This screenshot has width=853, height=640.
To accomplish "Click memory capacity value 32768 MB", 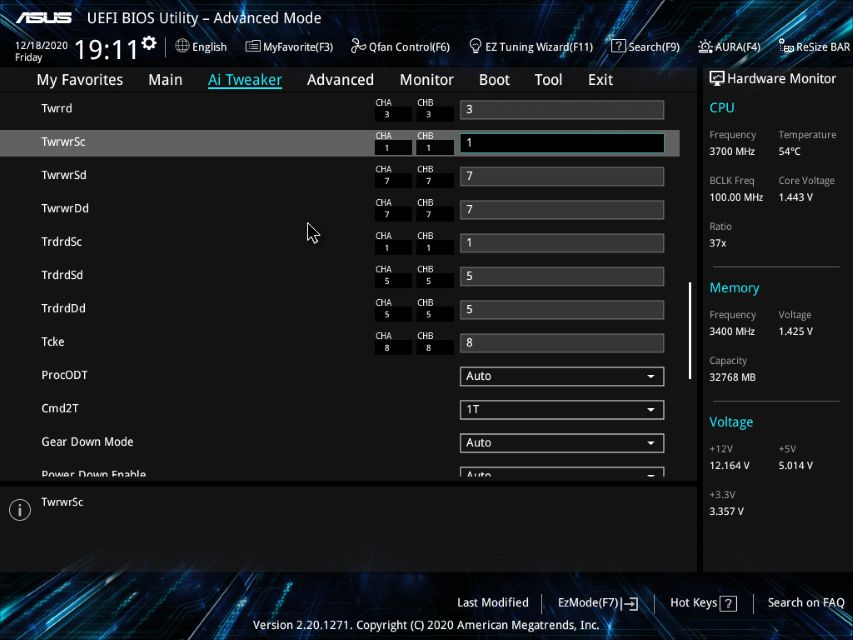I will pos(732,377).
